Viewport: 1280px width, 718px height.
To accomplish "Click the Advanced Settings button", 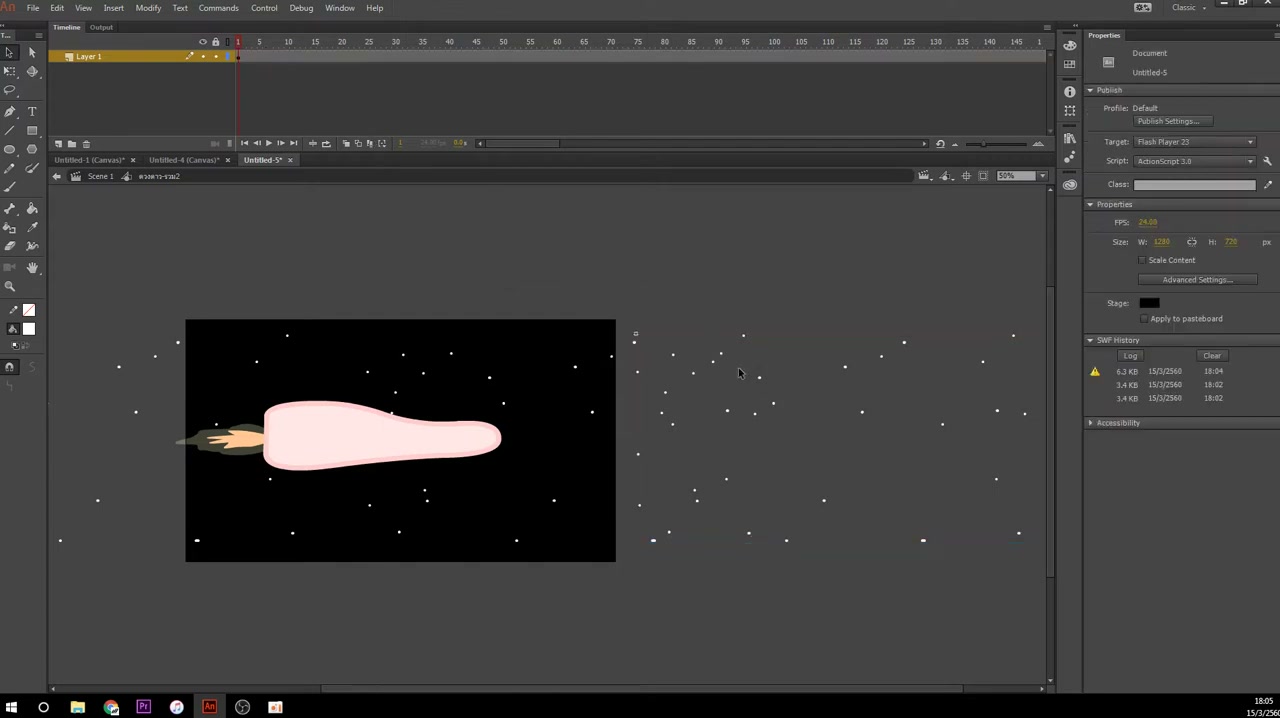I will [x=1197, y=280].
